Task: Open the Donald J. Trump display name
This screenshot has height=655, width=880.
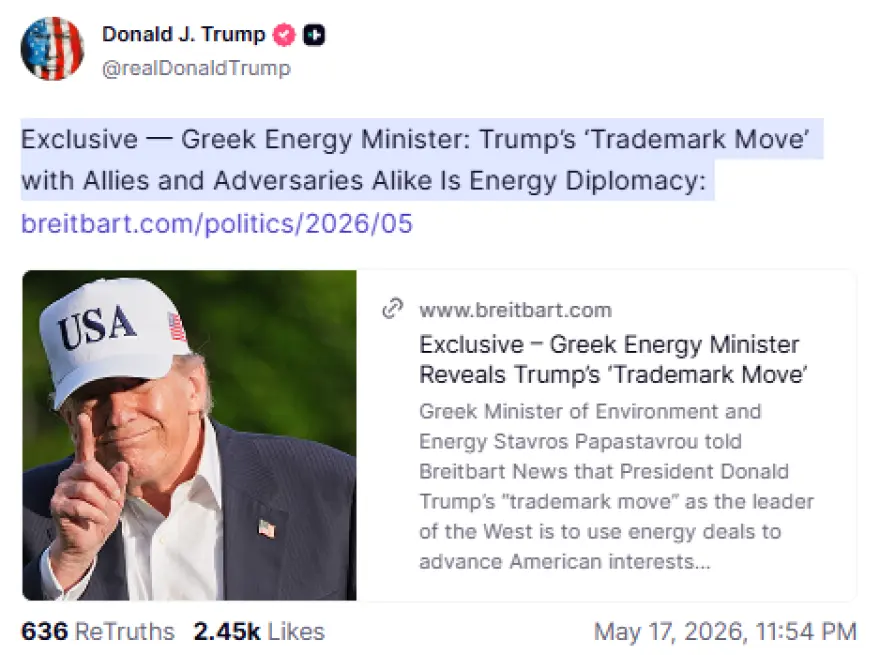Action: click(184, 35)
